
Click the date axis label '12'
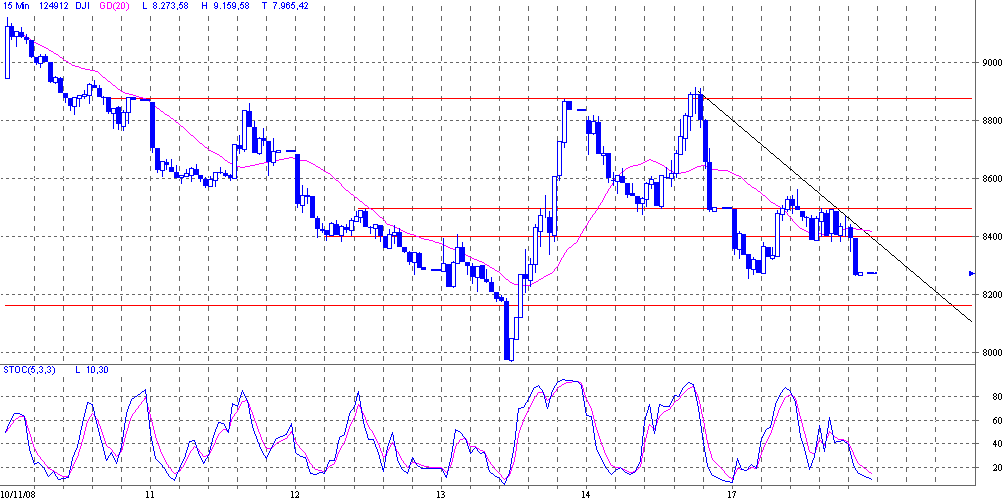295,495
